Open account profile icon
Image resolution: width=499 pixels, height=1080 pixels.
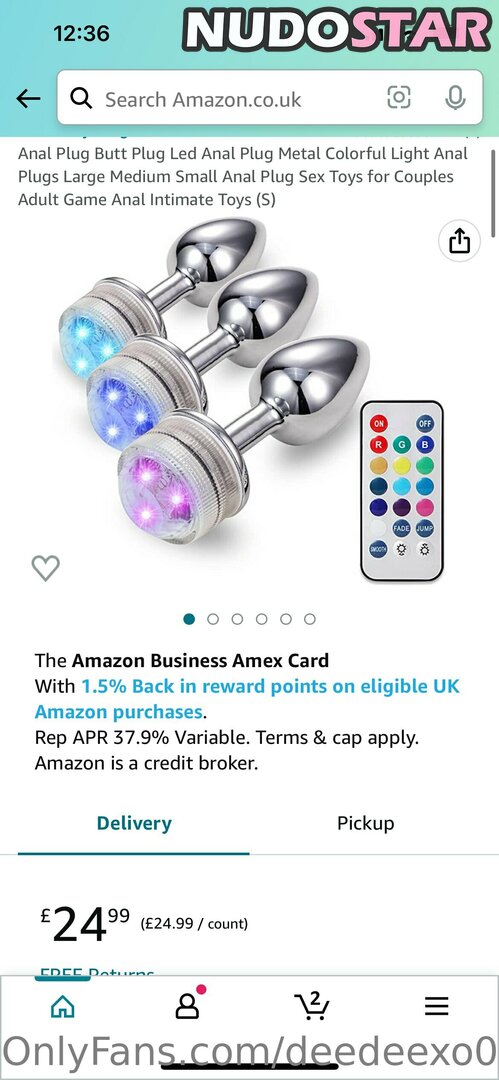187,1005
